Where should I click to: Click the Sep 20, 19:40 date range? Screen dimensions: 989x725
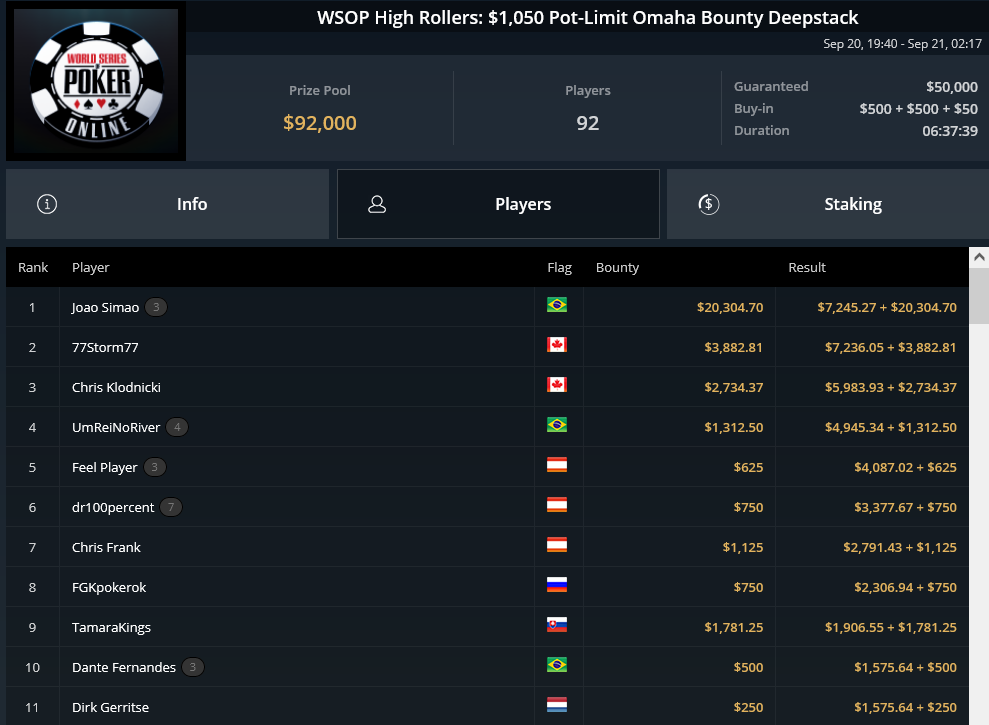(902, 44)
